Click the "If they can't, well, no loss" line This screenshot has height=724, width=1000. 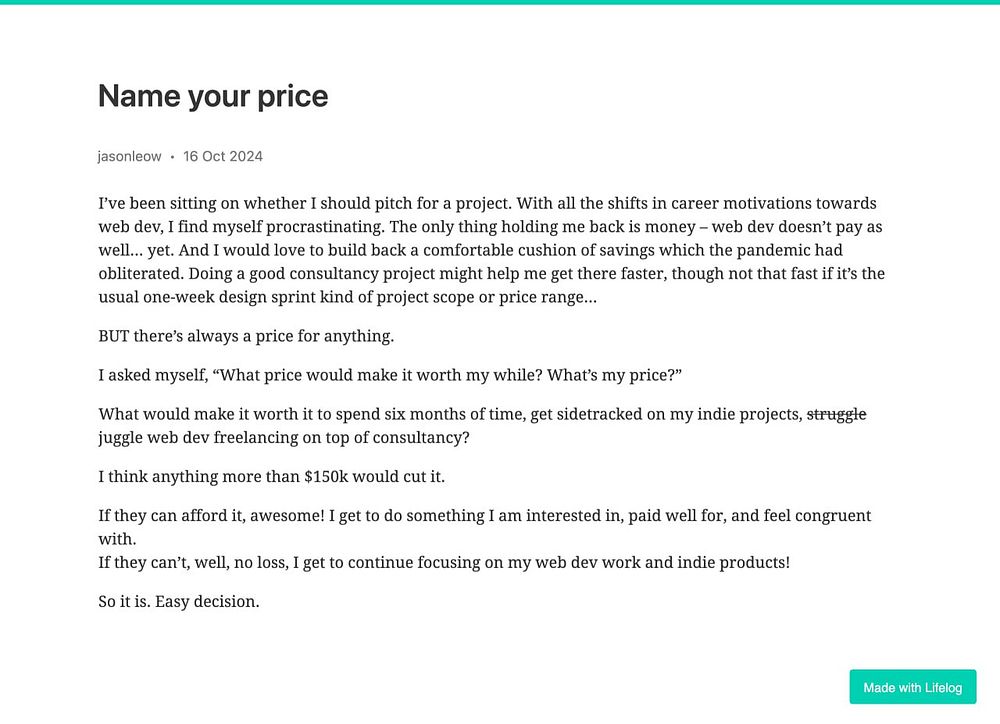pos(444,562)
